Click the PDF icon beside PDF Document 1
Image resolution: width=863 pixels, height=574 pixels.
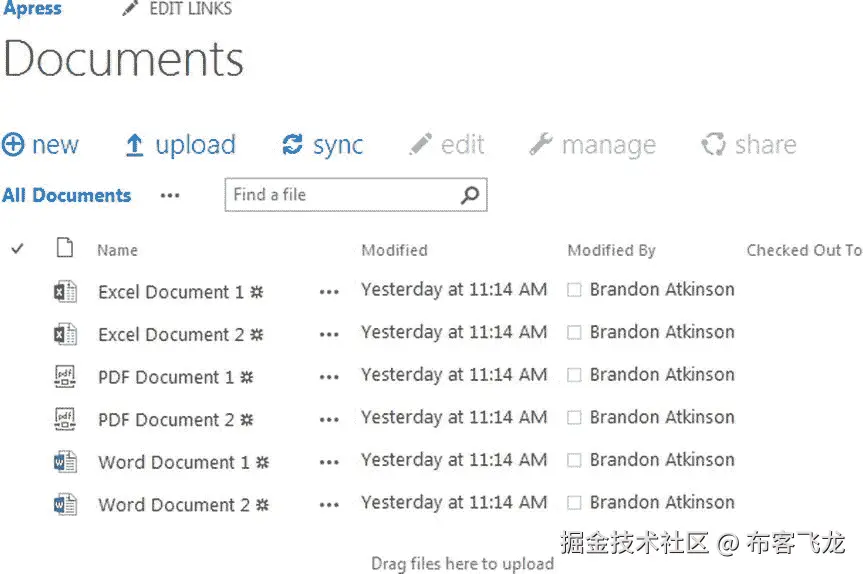[x=65, y=377]
